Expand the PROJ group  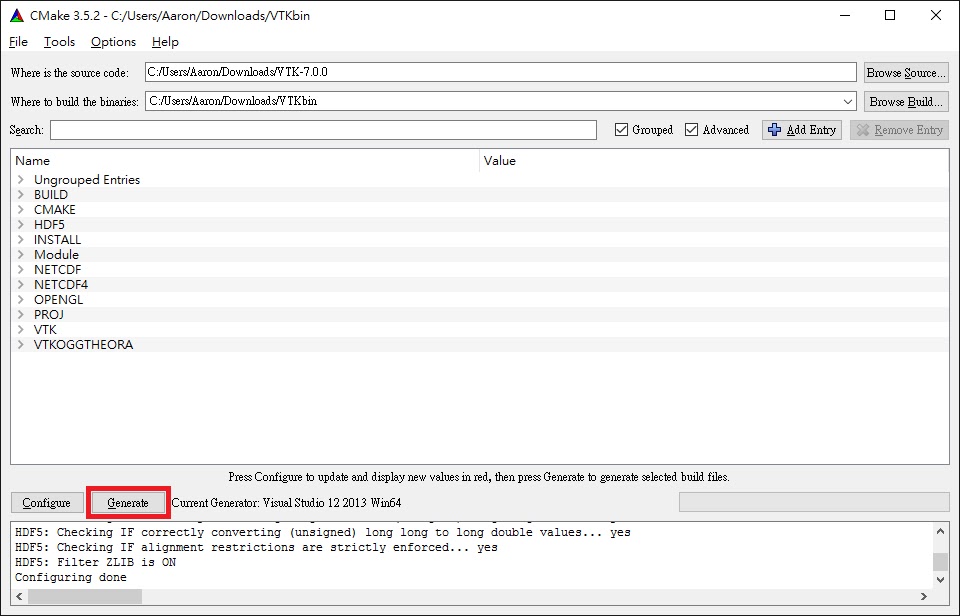point(21,315)
